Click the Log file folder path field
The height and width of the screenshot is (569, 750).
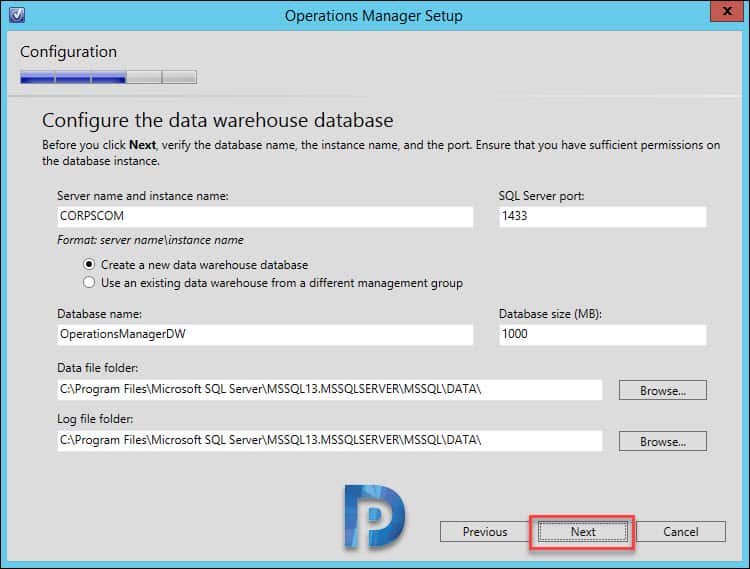coord(330,440)
